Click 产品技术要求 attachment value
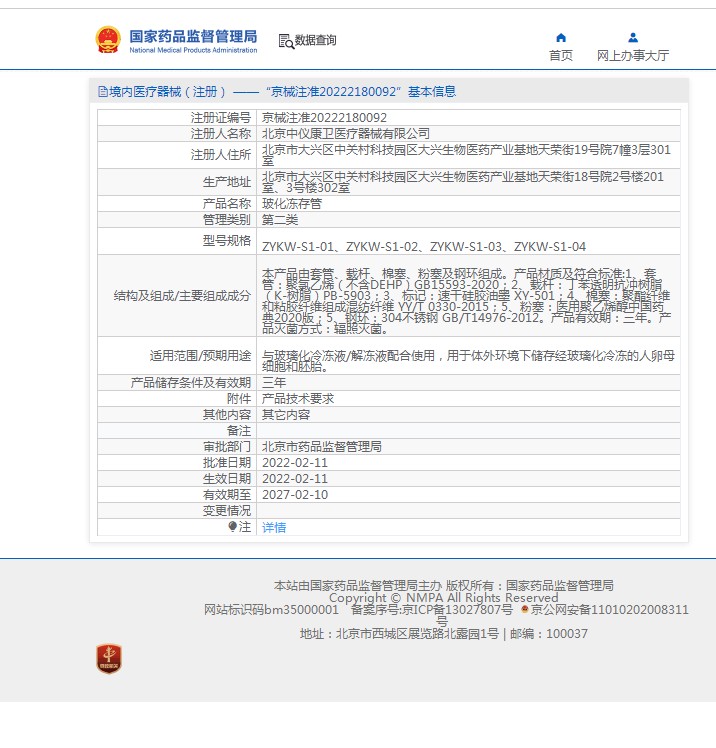 [298, 399]
